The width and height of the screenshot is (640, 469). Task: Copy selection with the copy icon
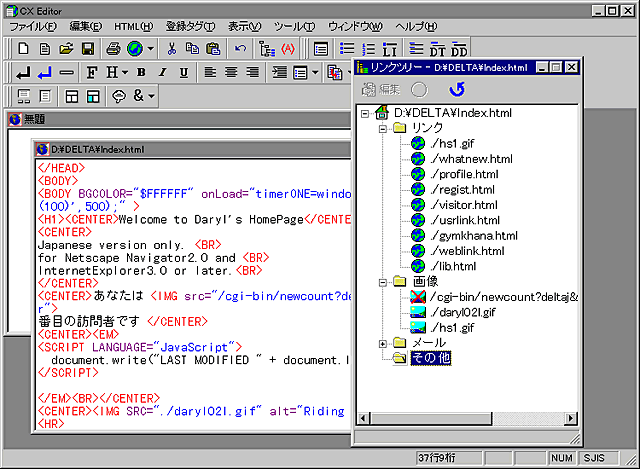pyautogui.click(x=192, y=49)
